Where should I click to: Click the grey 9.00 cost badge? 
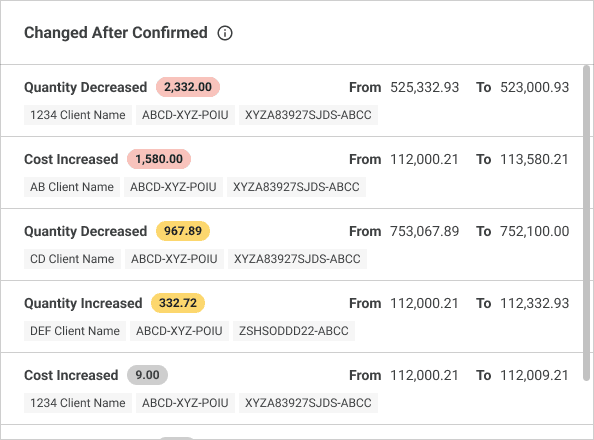tap(147, 375)
